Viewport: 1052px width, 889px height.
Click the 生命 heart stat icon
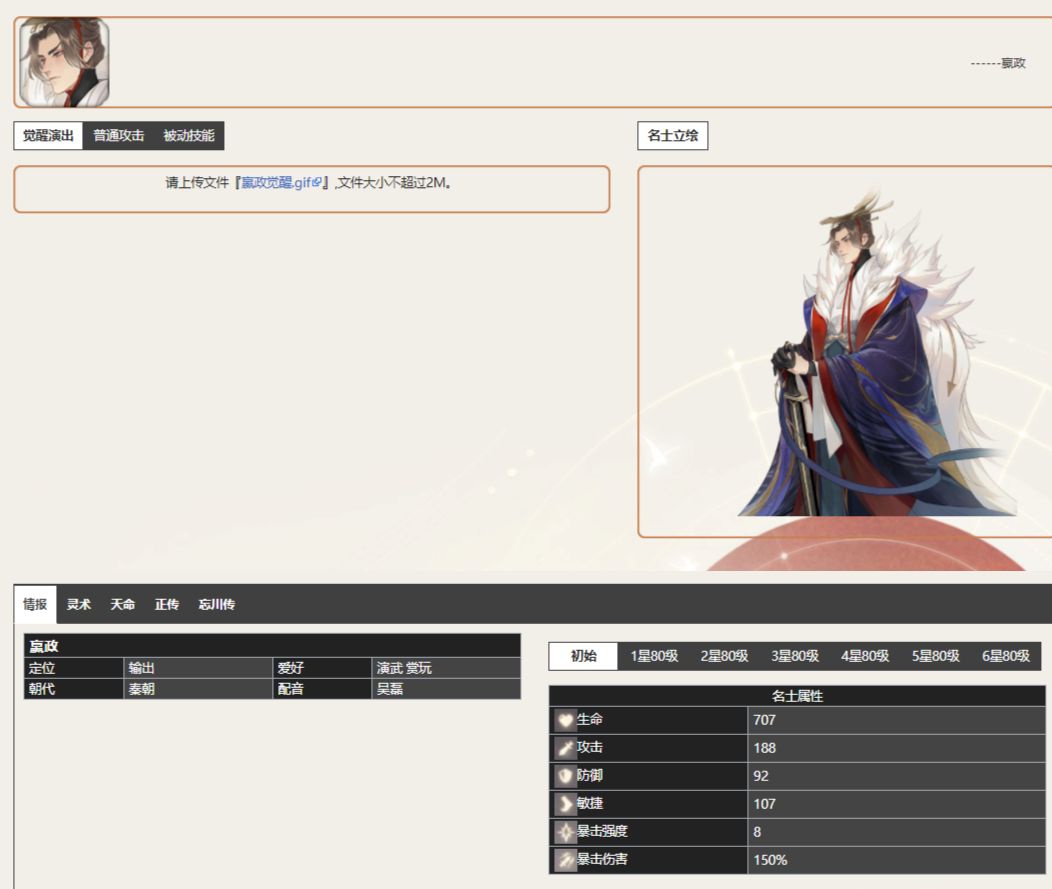pos(566,720)
